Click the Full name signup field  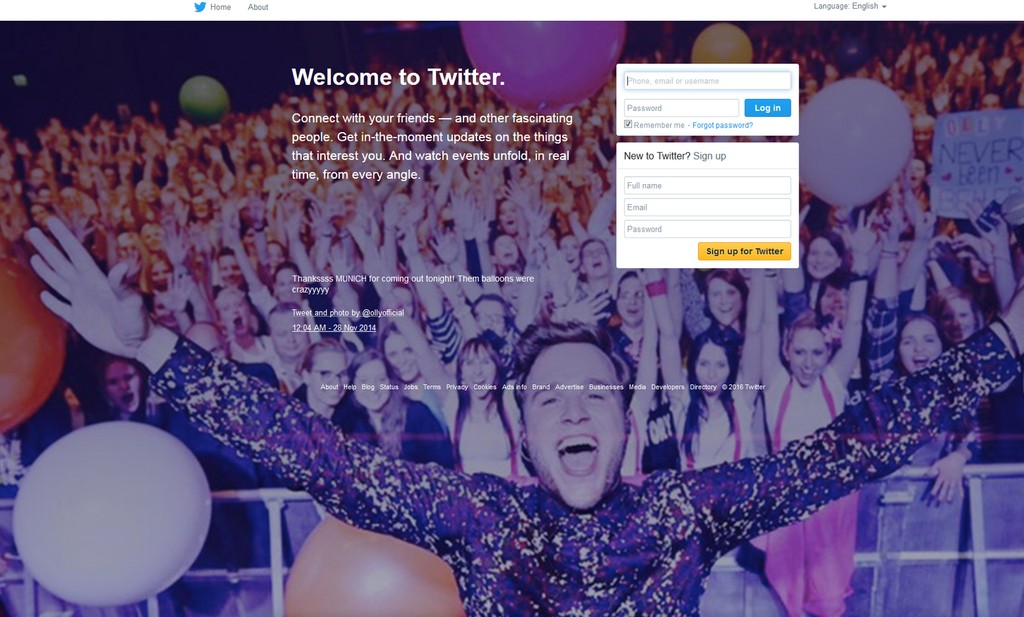[707, 185]
